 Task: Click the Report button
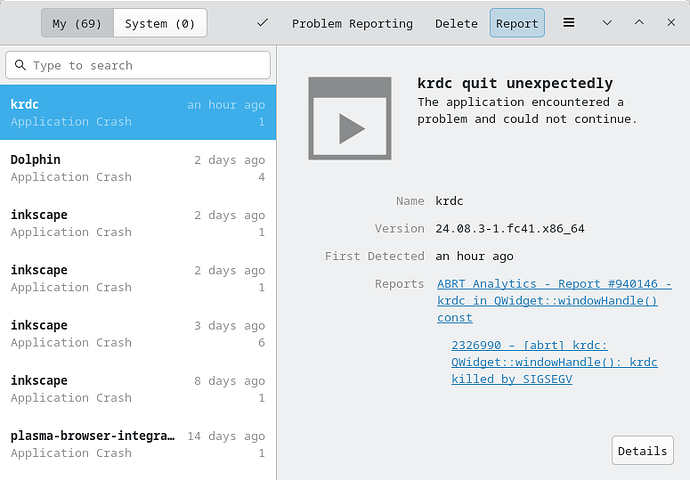(517, 23)
